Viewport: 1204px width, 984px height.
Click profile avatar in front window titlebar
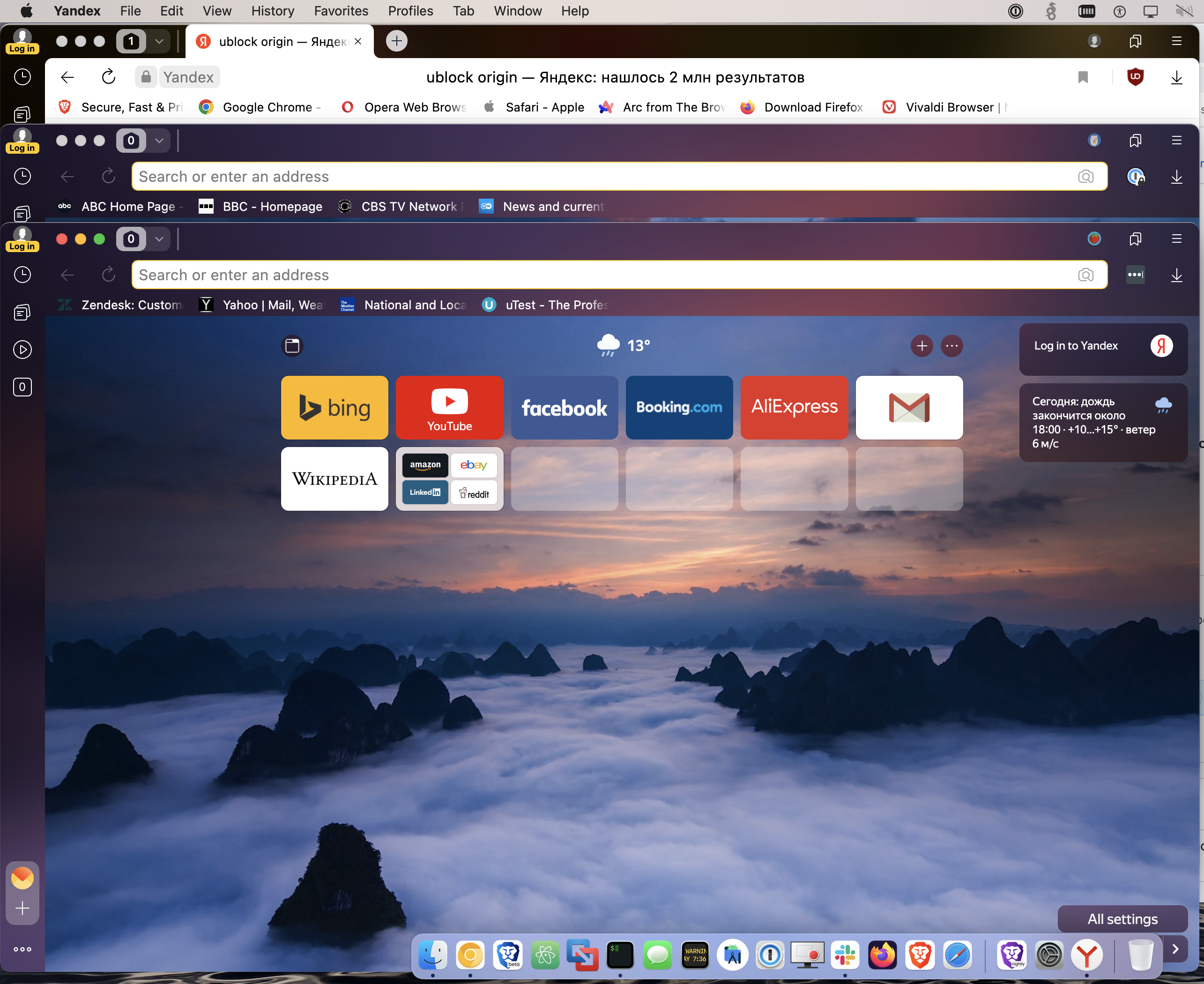[1094, 239]
